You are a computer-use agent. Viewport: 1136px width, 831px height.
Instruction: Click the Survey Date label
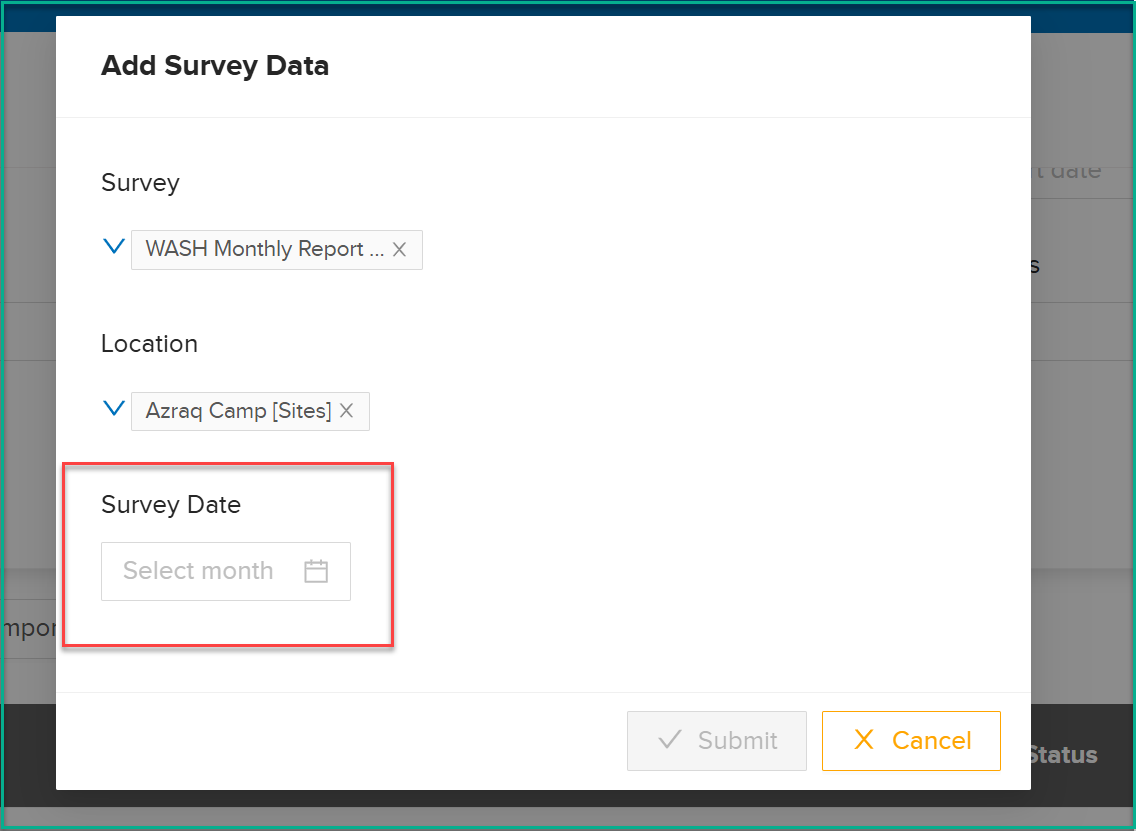tap(171, 504)
